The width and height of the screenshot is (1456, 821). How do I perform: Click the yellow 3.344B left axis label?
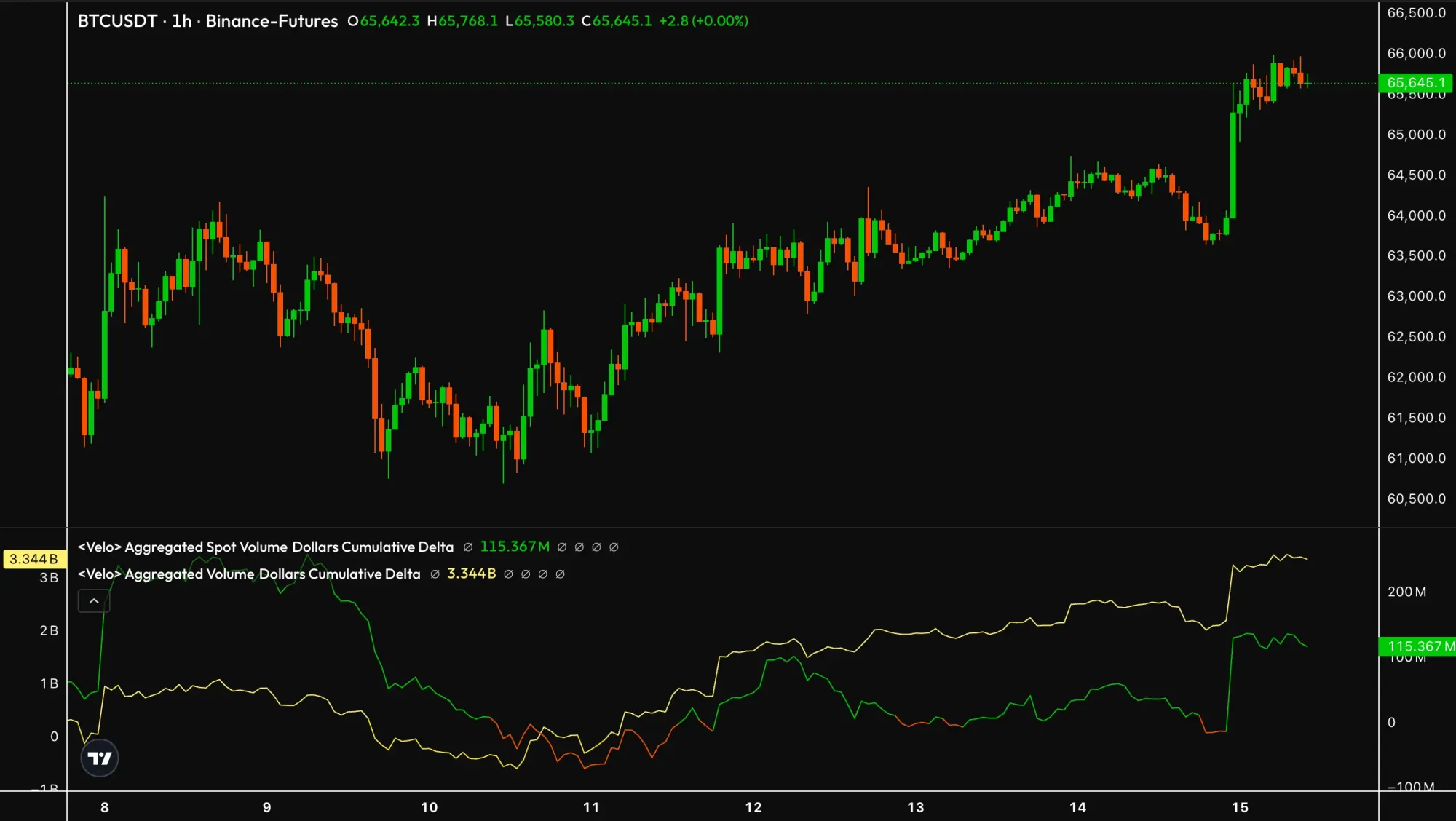[x=33, y=559]
